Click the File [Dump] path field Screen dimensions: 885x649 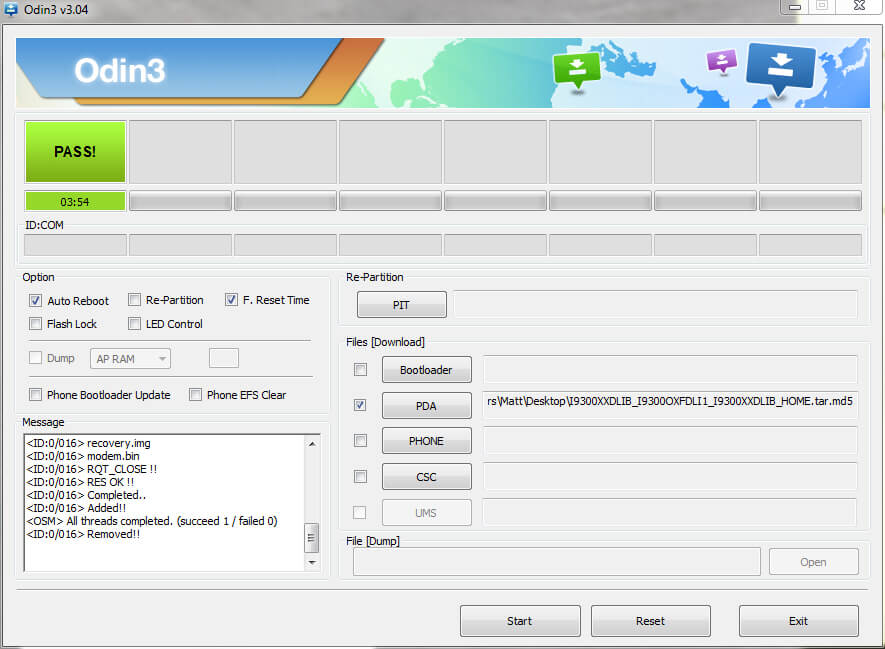pyautogui.click(x=557, y=562)
